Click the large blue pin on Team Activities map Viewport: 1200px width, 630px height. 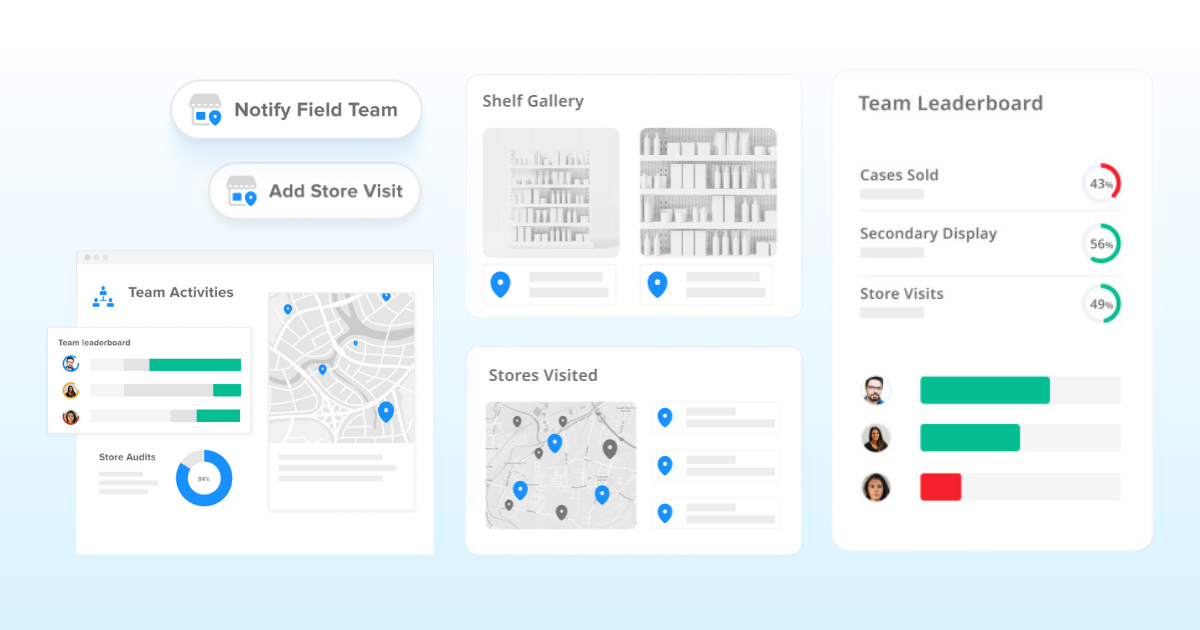[386, 411]
